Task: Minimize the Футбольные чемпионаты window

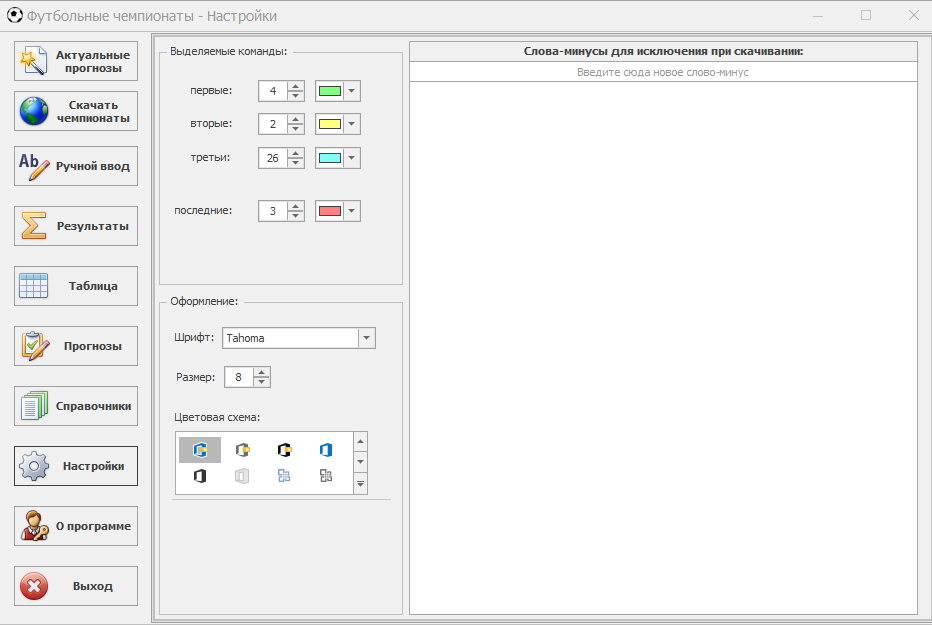Action: pos(818,15)
